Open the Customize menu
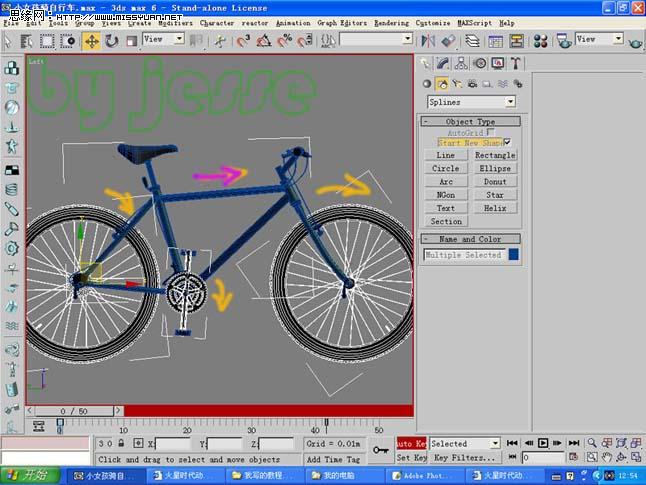Image resolution: width=646 pixels, height=485 pixels. 433,23
